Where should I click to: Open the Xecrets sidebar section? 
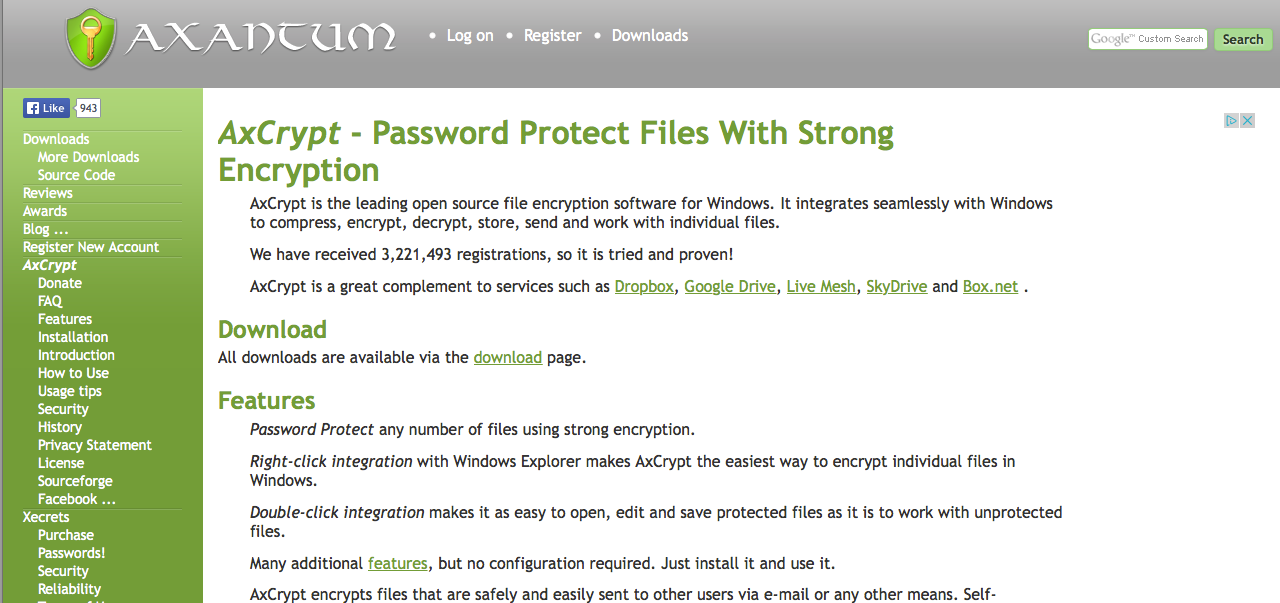[46, 517]
